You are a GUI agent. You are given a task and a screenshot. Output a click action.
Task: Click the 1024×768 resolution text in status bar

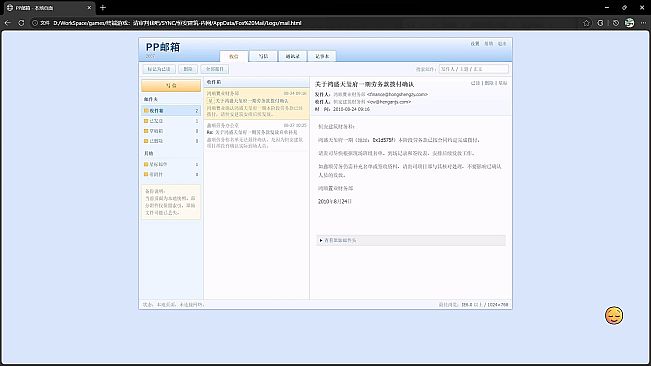coord(497,305)
